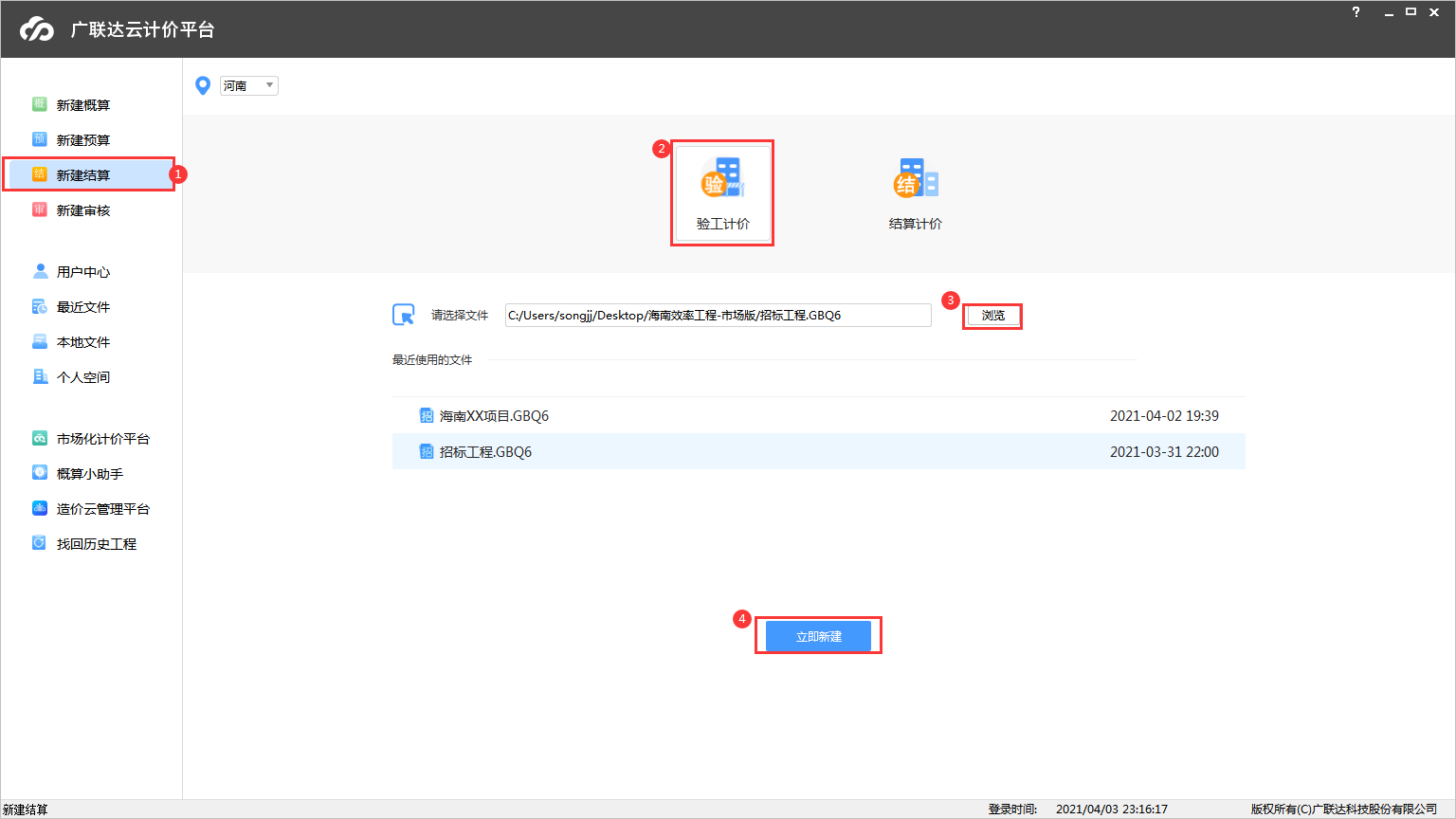Launch 造价云管理平台

click(103, 509)
